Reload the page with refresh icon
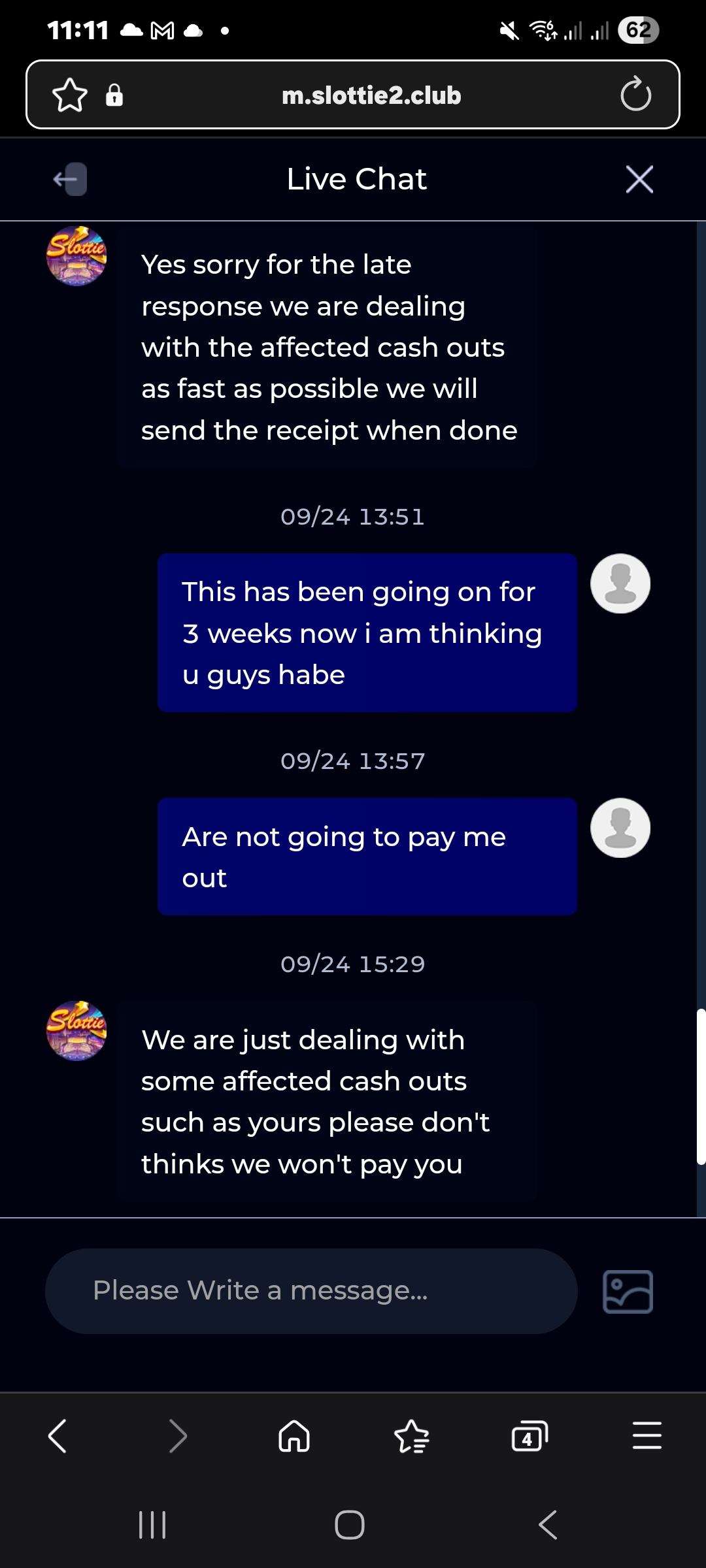Screen dimensions: 706x1568 635,95
